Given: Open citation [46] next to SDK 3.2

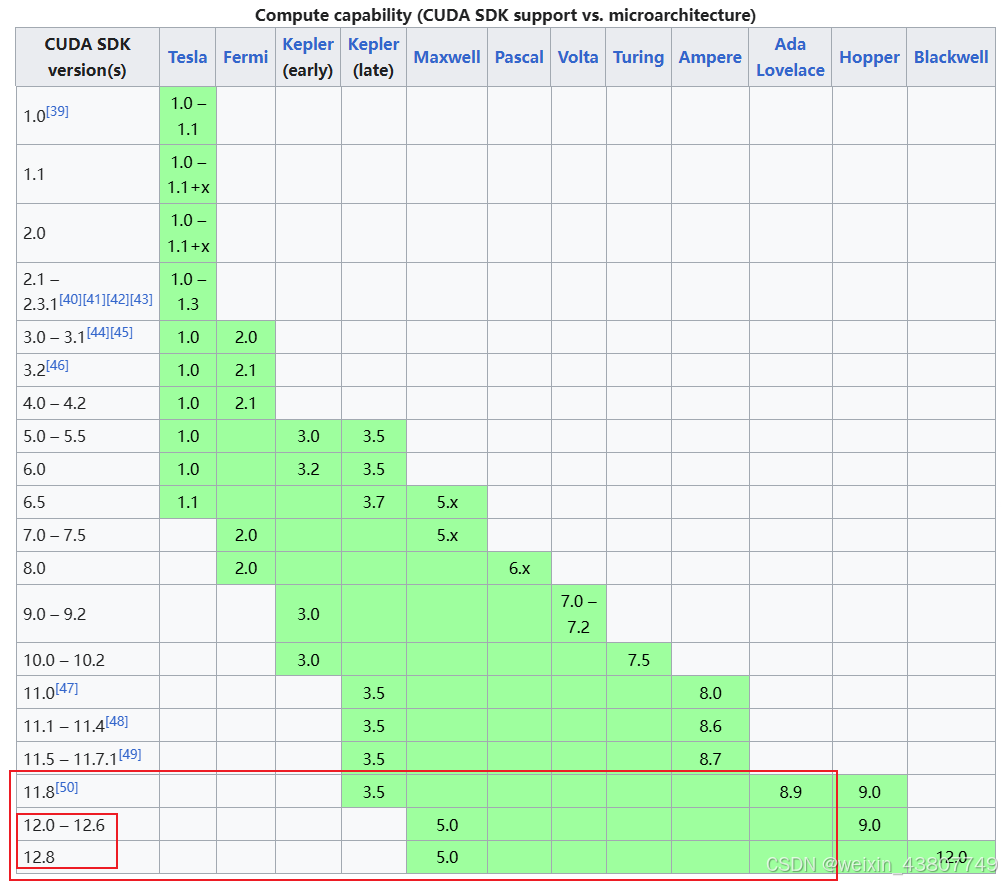Looking at the screenshot, I should pyautogui.click(x=58, y=365).
